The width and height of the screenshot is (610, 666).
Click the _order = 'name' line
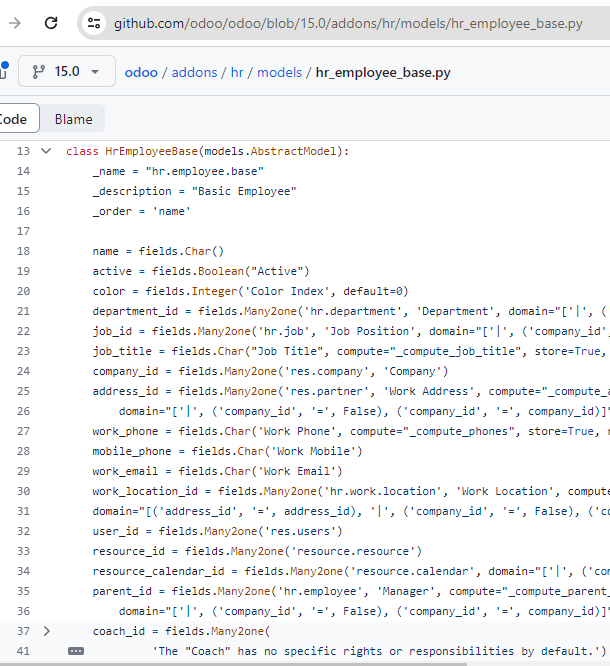click(141, 211)
